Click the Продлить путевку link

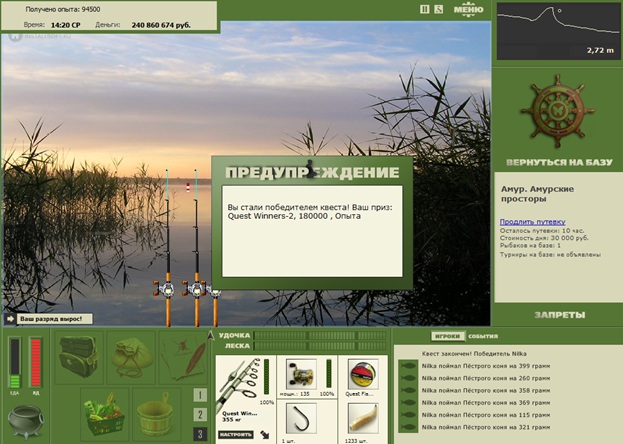[532, 222]
